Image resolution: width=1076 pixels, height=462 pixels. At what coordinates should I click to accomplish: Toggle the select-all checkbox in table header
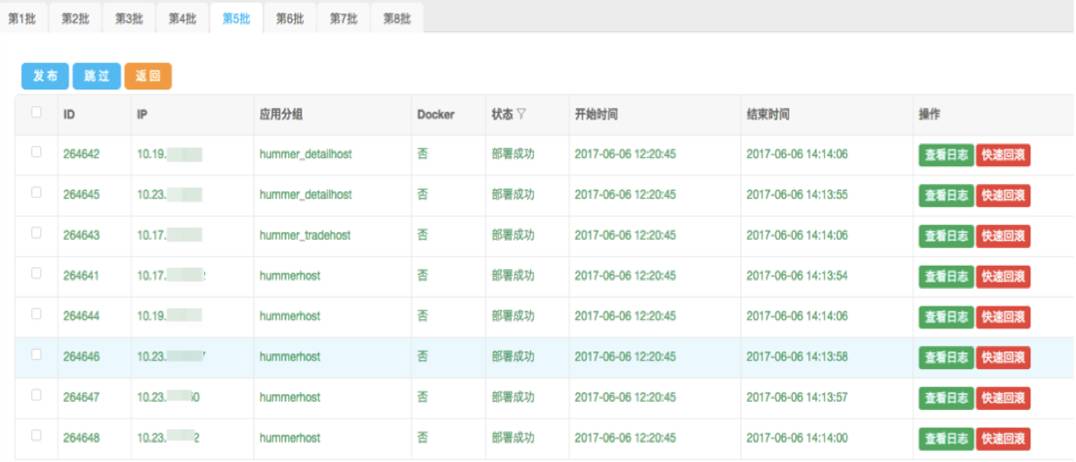point(36,112)
